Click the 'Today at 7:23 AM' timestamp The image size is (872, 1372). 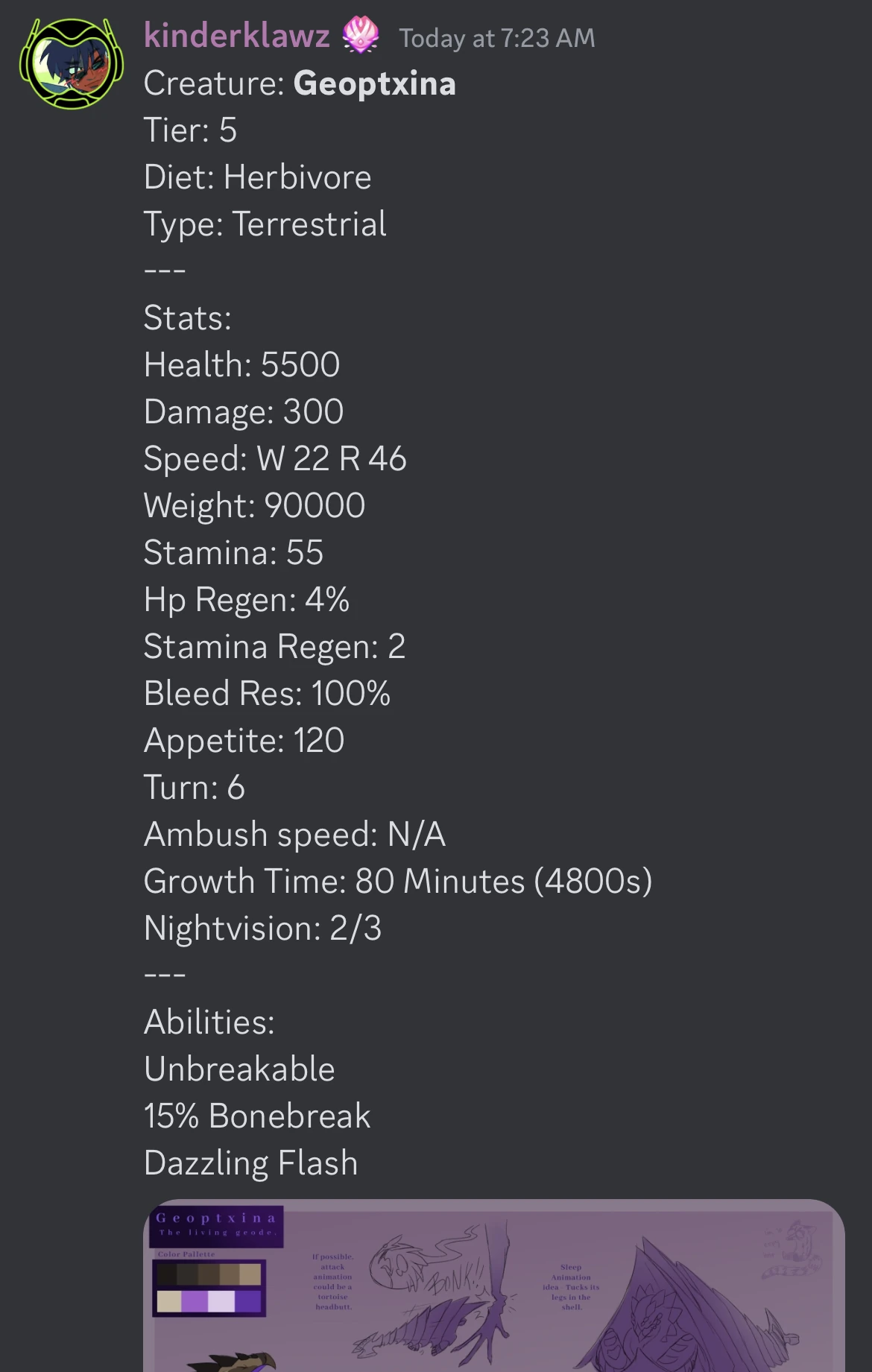click(496, 39)
